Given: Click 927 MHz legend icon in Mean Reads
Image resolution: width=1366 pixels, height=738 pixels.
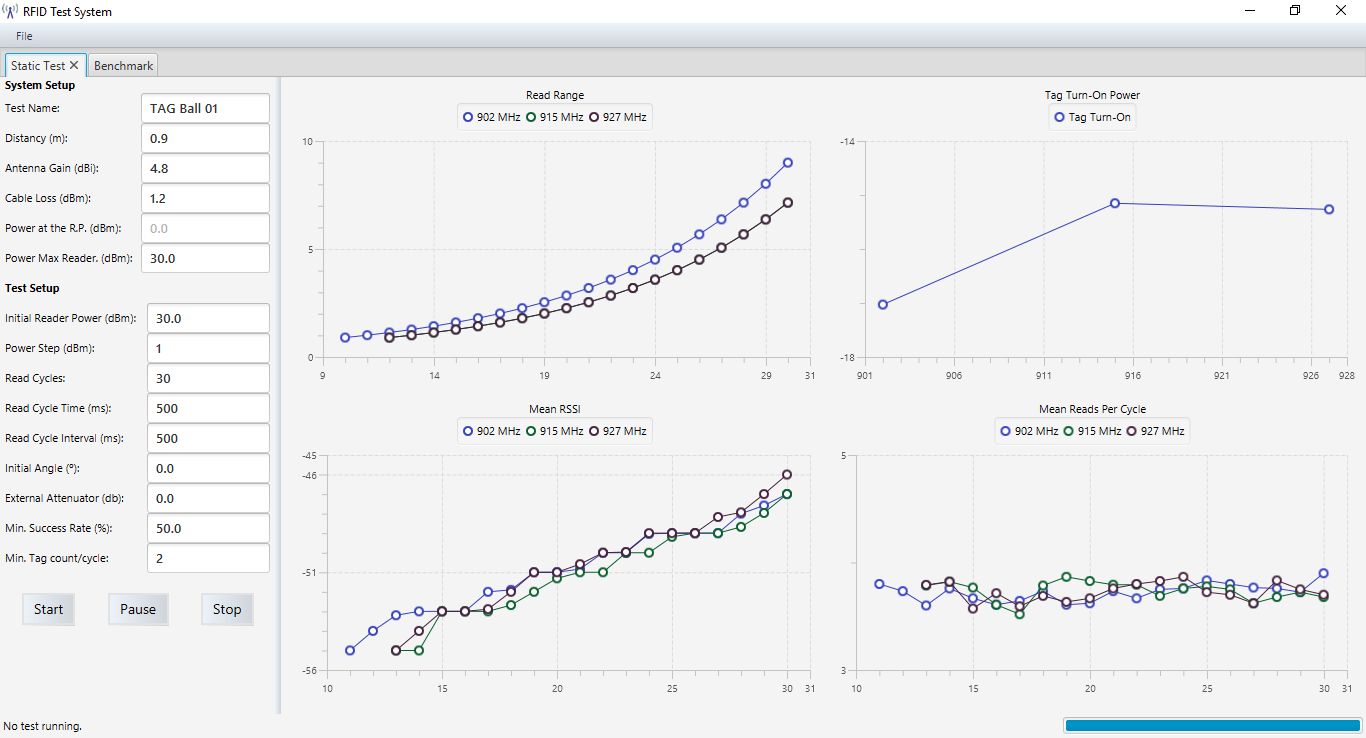Looking at the screenshot, I should pyautogui.click(x=1132, y=431).
